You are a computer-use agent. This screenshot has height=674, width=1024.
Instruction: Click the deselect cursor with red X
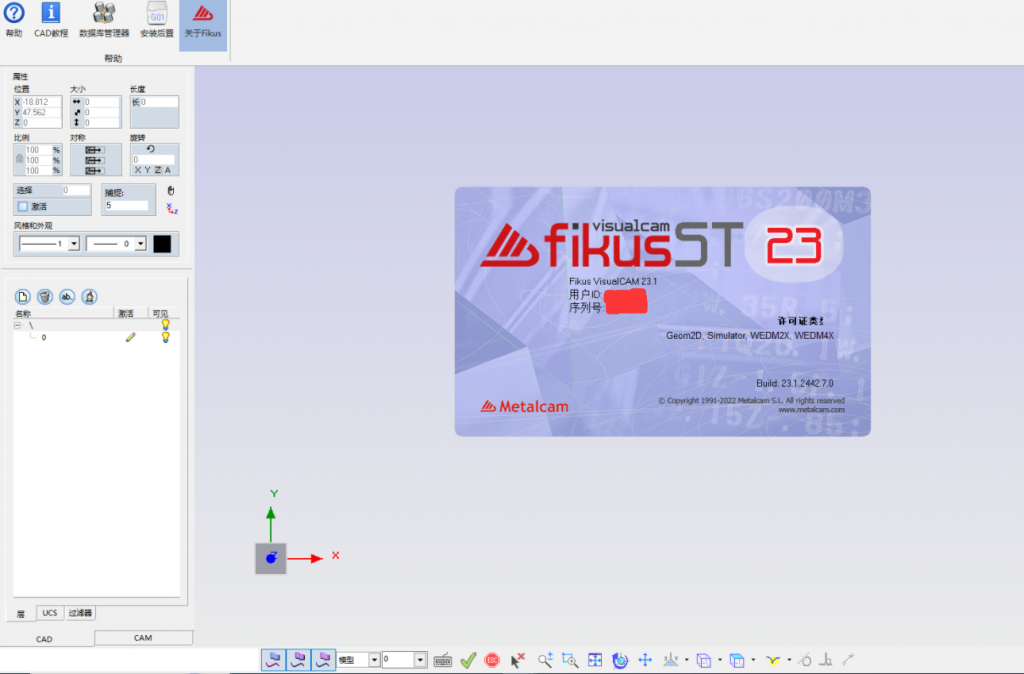[517, 660]
